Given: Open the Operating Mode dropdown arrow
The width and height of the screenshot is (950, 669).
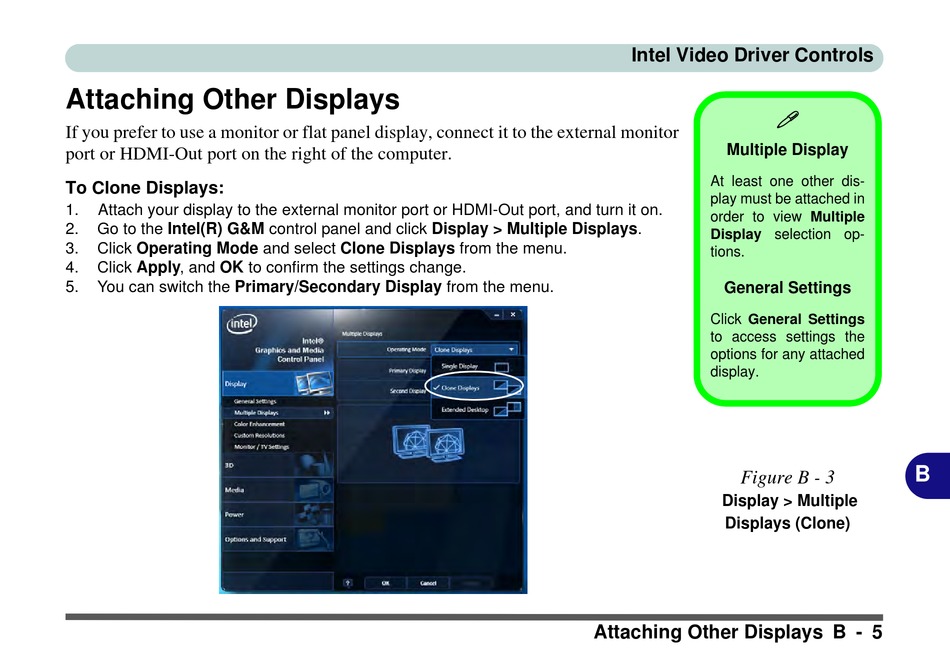Looking at the screenshot, I should coord(511,350).
